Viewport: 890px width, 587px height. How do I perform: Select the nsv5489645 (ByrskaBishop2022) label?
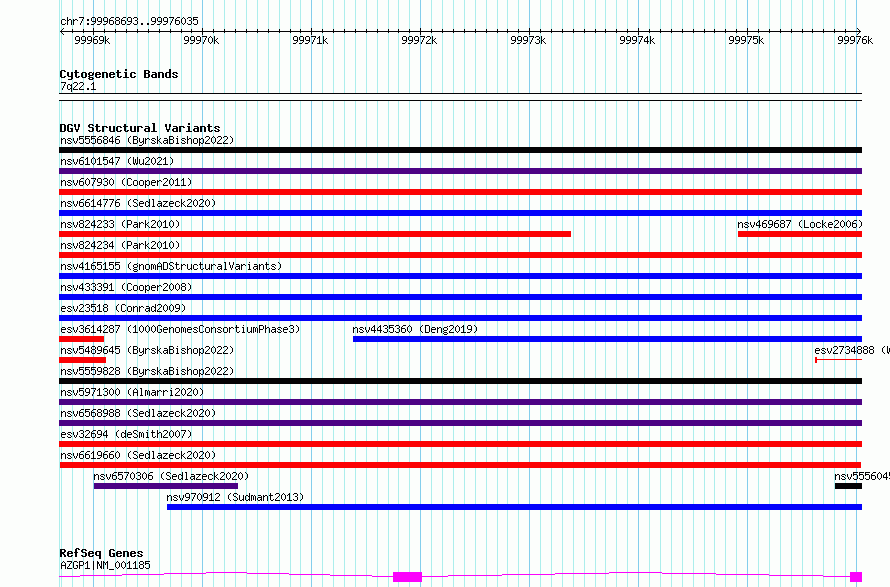click(147, 350)
